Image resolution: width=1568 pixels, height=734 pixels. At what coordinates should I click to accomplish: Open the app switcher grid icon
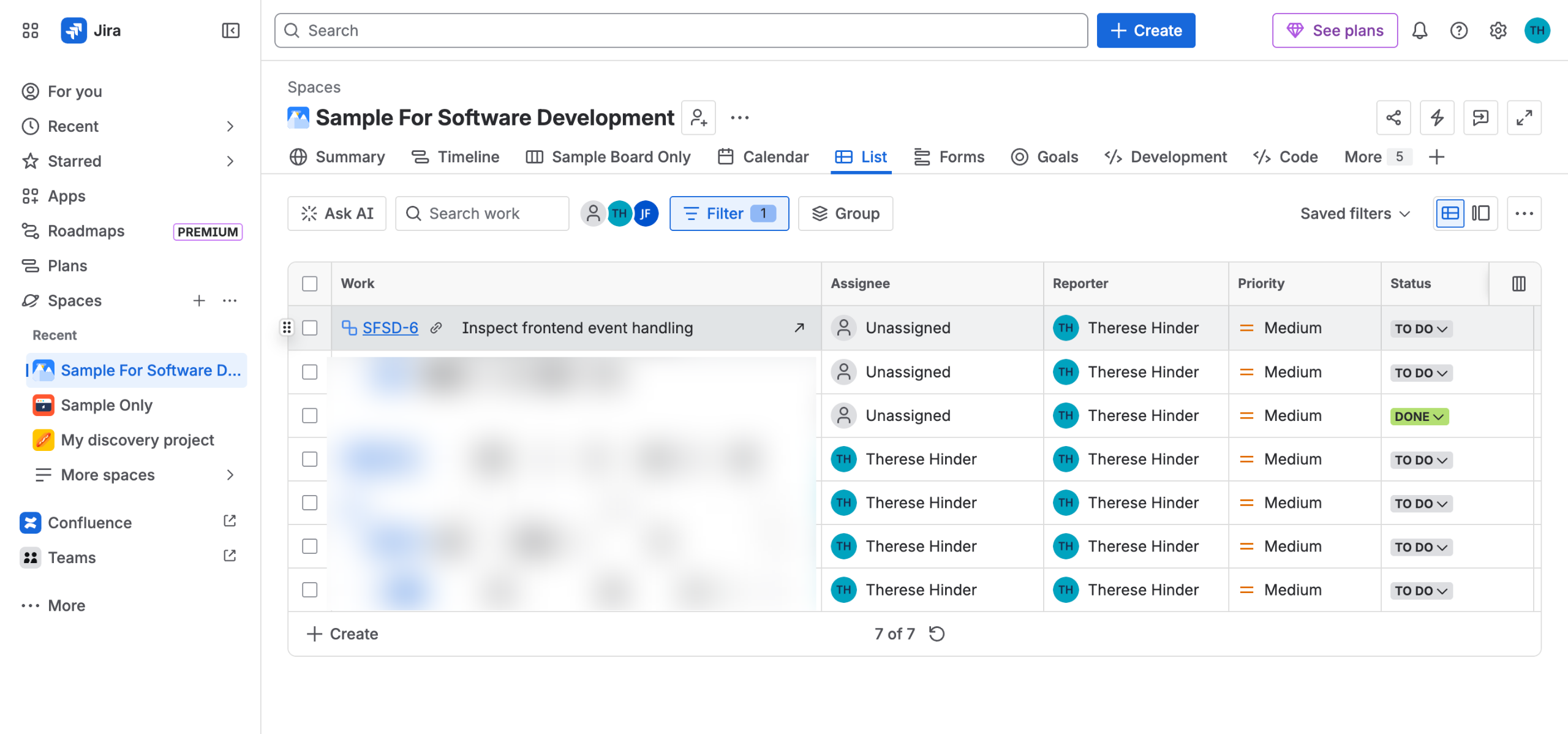coord(30,31)
